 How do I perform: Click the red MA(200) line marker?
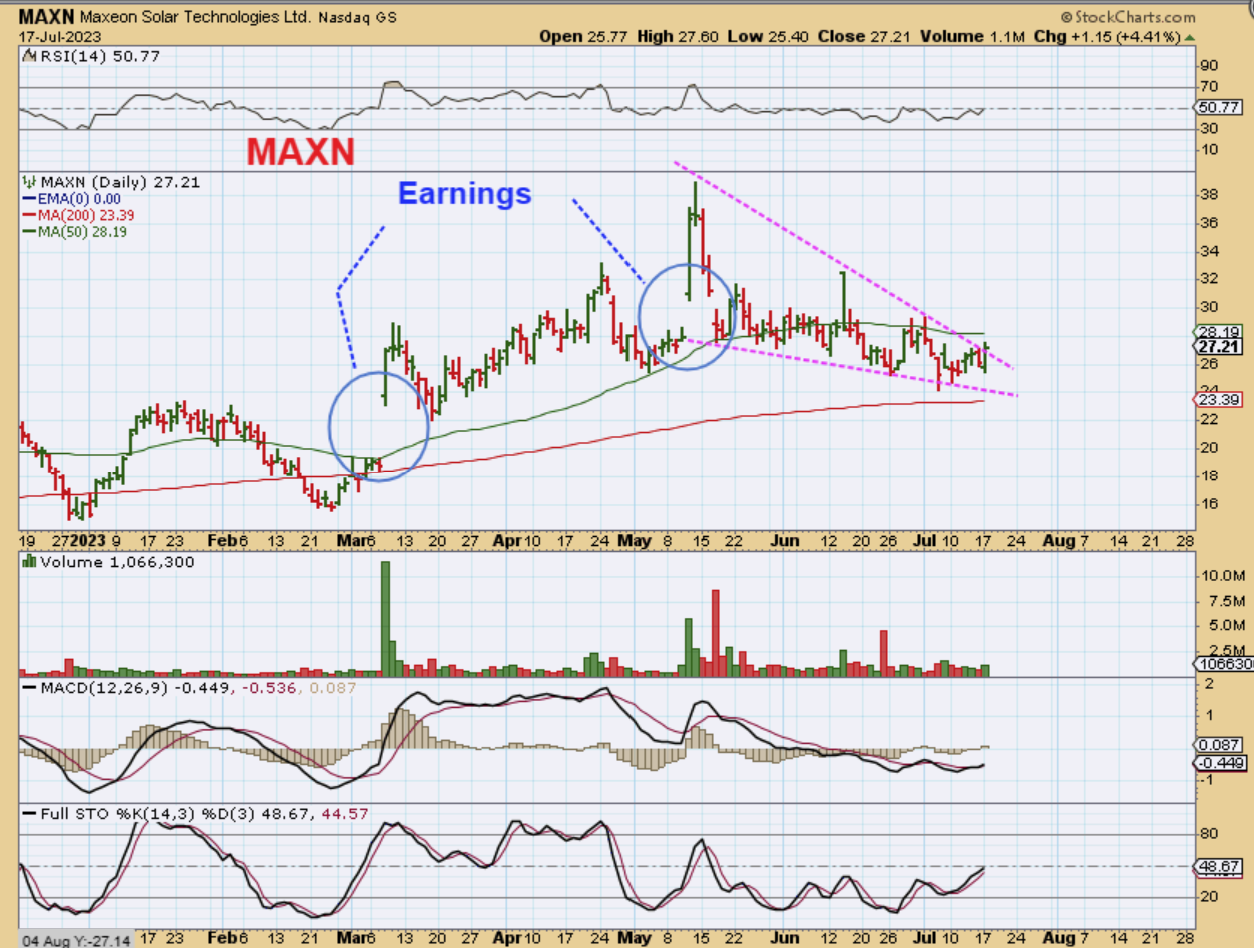point(28,216)
